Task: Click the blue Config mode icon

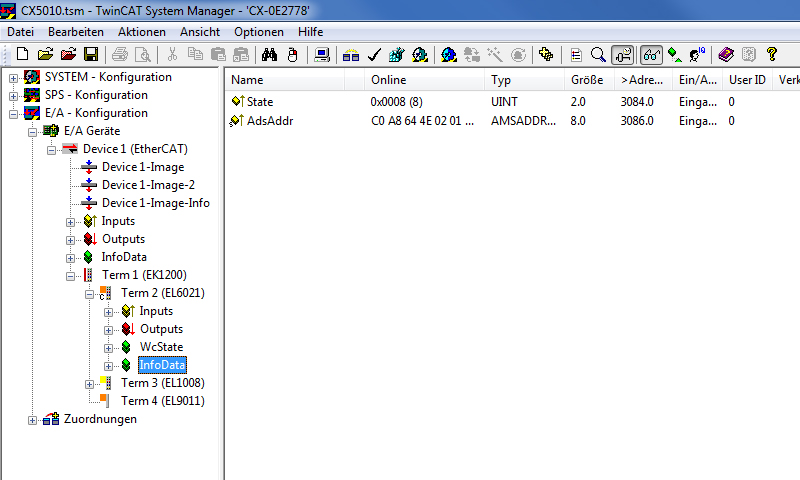Action: (x=449, y=54)
